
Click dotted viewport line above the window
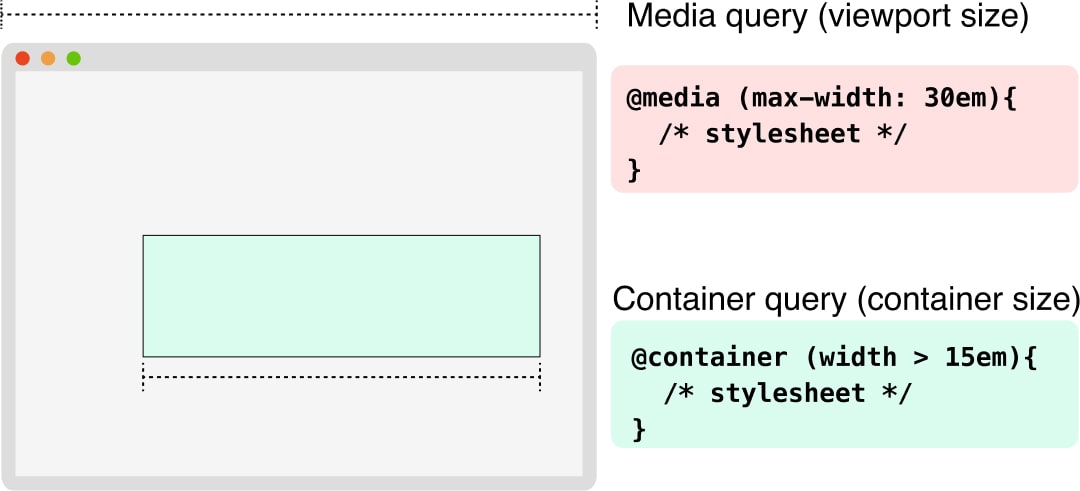(x=300, y=15)
